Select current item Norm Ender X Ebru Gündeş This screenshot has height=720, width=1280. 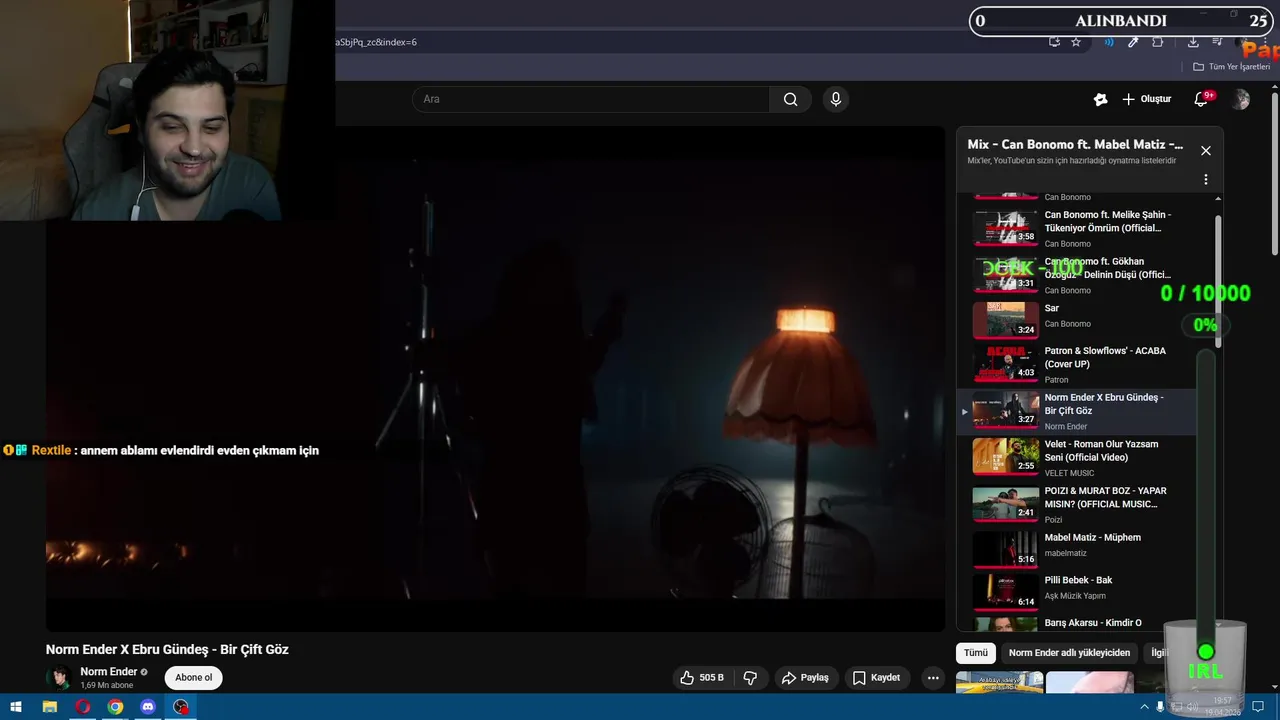[1077, 411]
